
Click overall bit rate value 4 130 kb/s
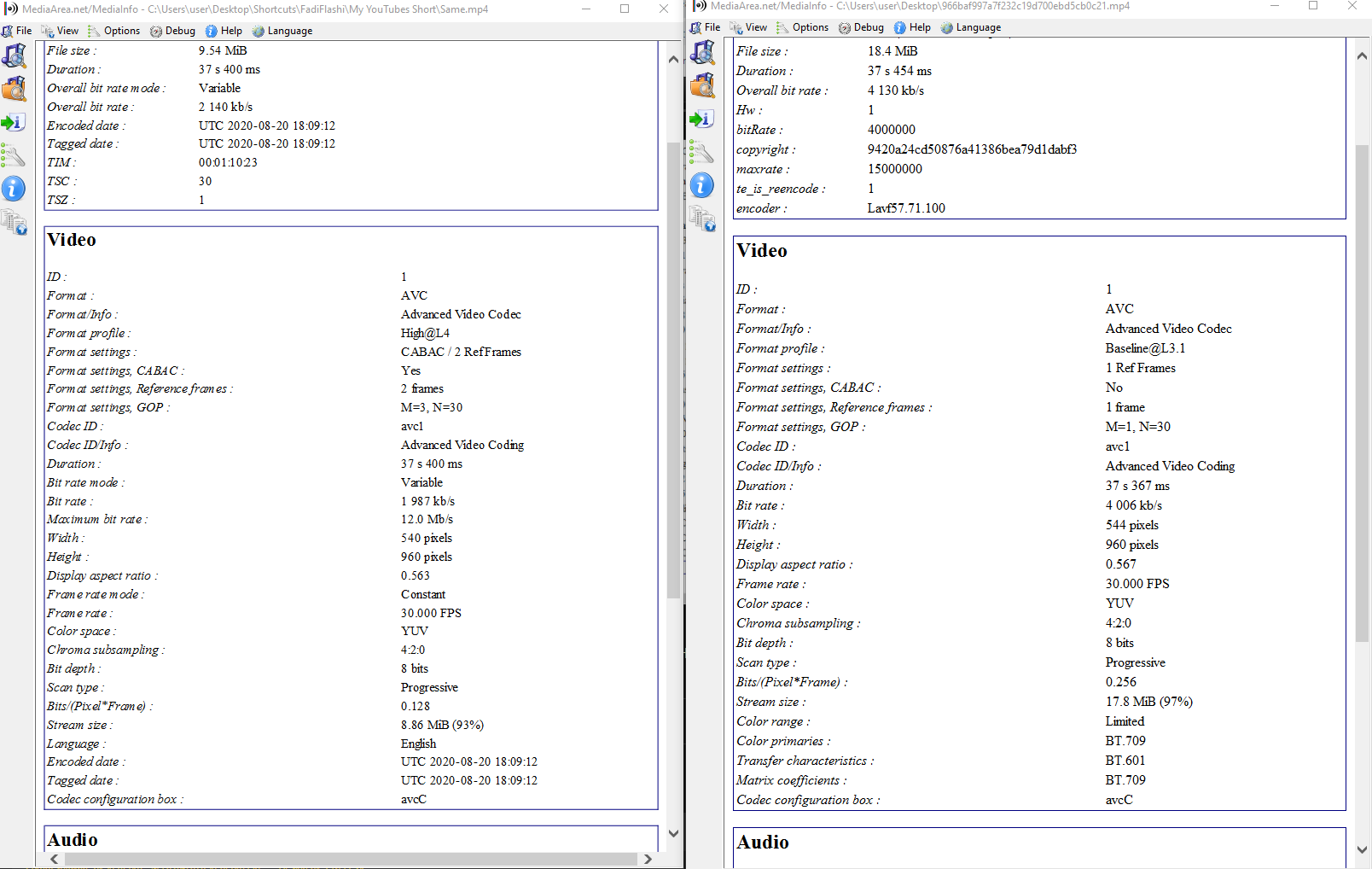tap(896, 90)
